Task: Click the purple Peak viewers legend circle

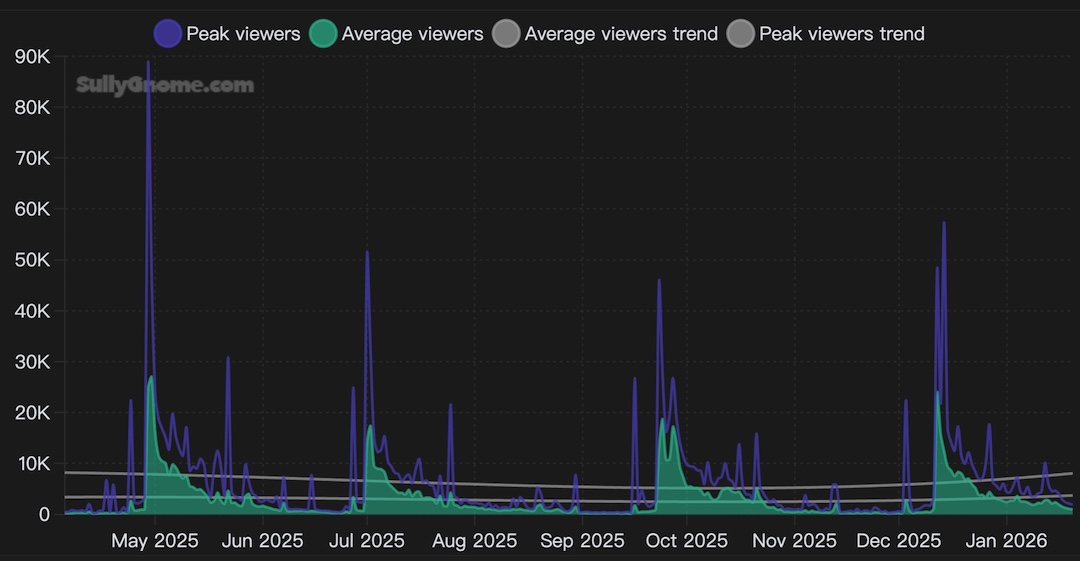Action: click(168, 34)
